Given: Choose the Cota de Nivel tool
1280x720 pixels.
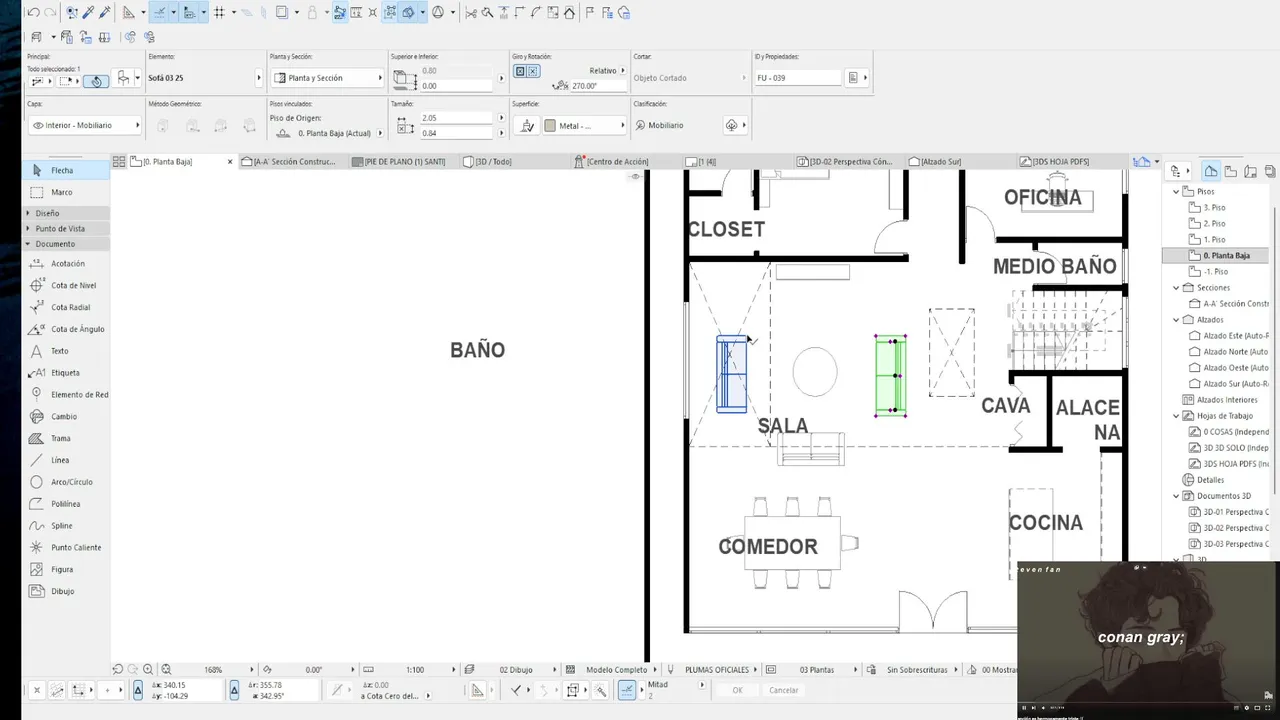Looking at the screenshot, I should (x=66, y=286).
